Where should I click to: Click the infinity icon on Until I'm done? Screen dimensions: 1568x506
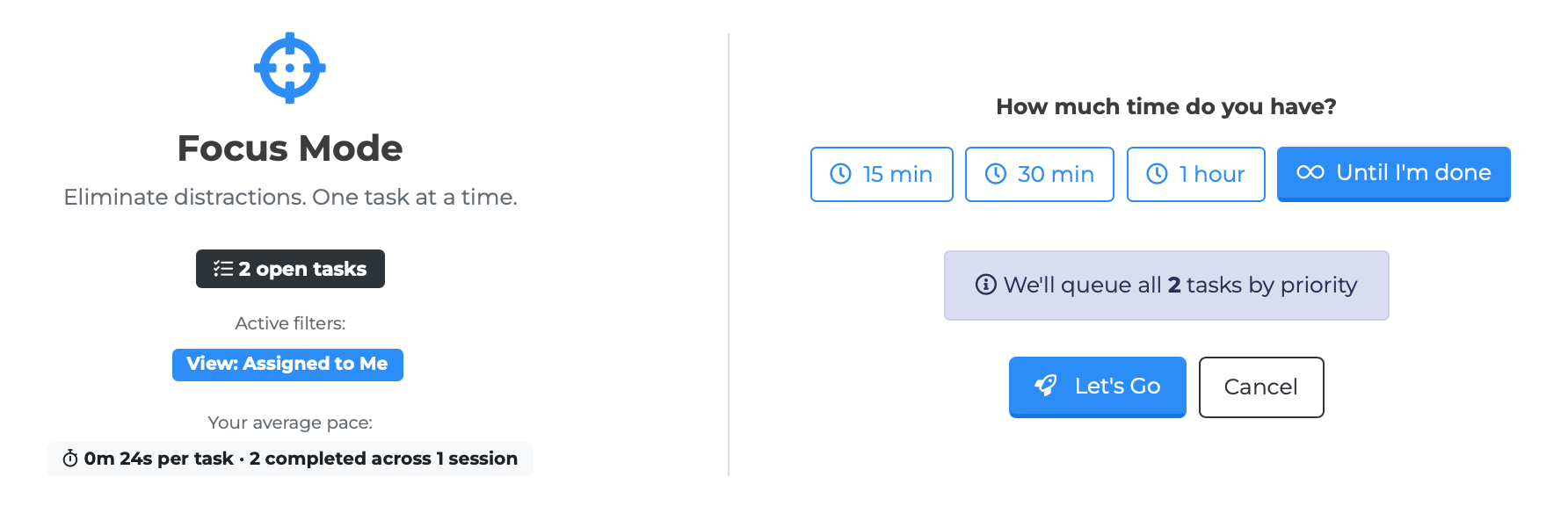pos(1310,172)
